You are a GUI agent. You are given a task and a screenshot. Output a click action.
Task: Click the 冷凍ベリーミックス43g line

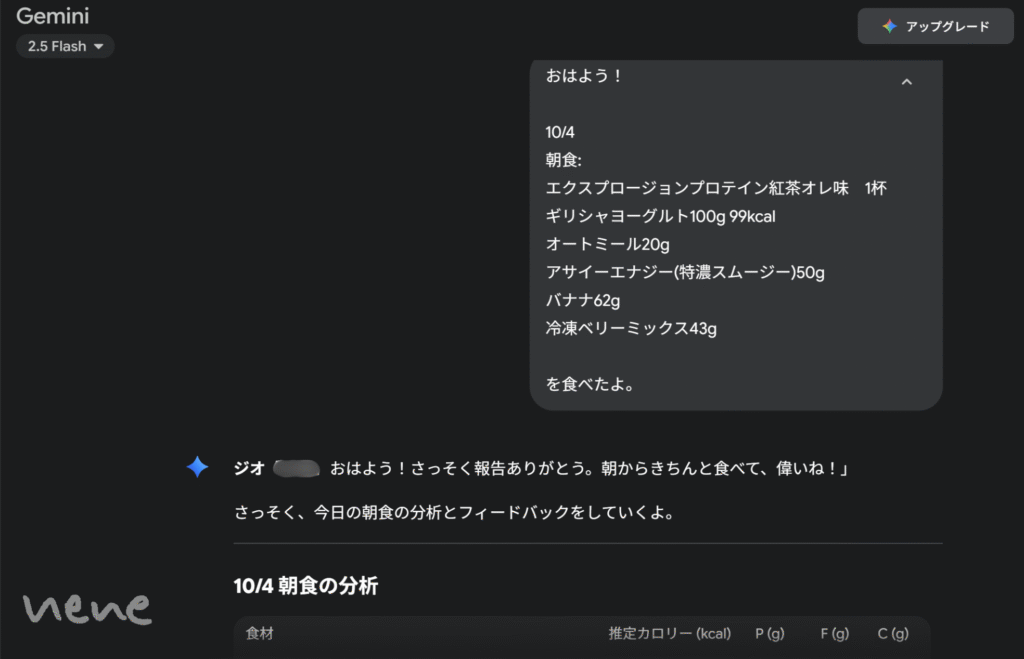[x=630, y=328]
